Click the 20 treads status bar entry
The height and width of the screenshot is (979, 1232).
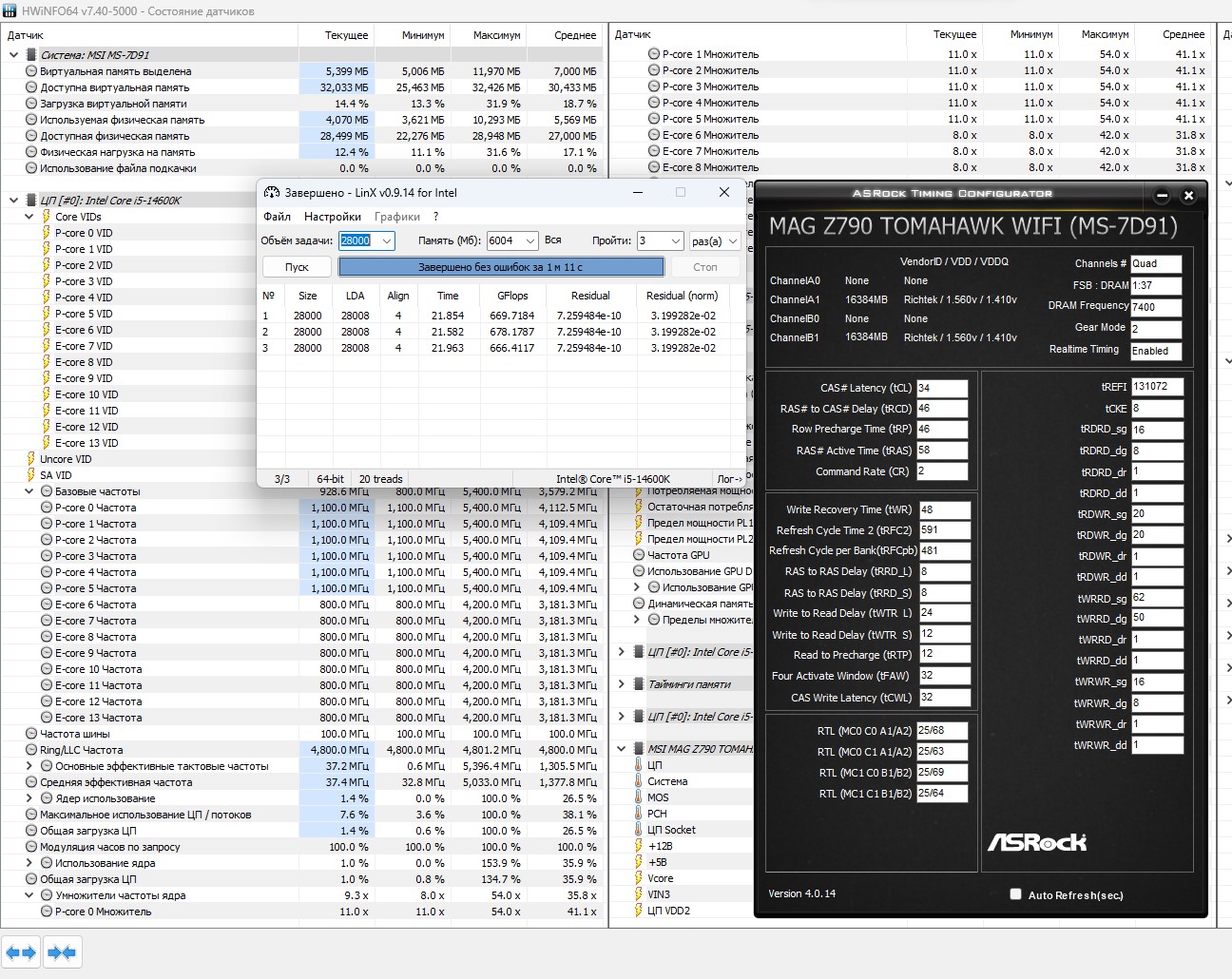pyautogui.click(x=381, y=479)
